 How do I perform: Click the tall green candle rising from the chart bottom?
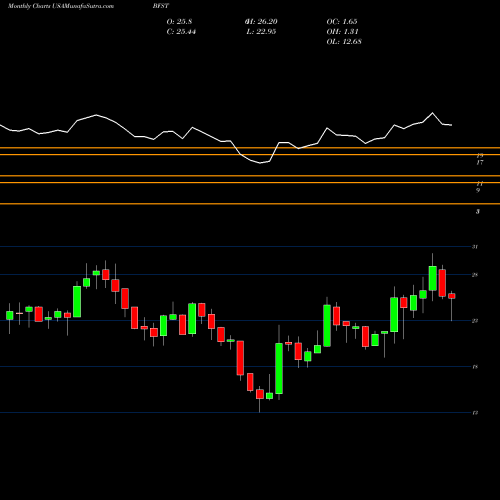pyautogui.click(x=279, y=368)
